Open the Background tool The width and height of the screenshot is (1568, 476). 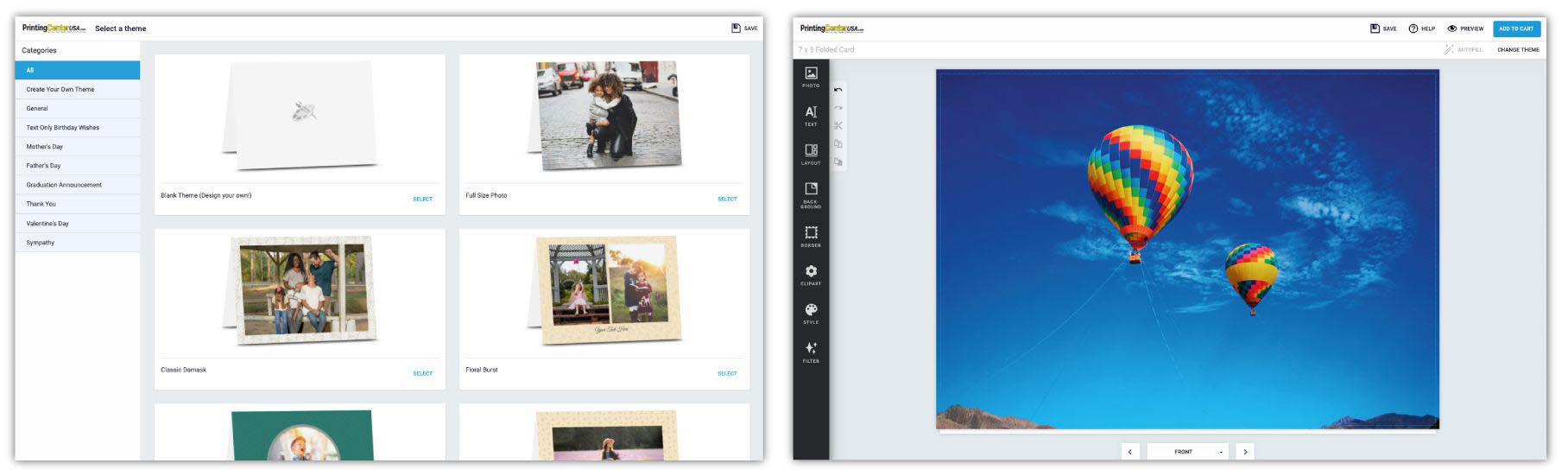[x=810, y=194]
